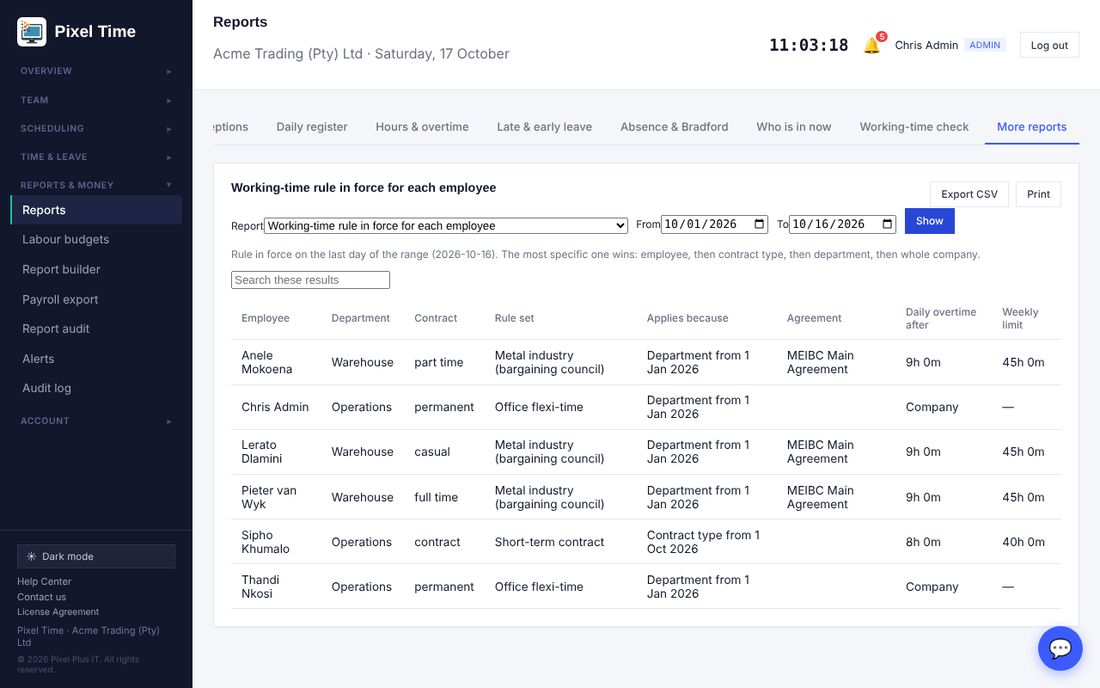The width and height of the screenshot is (1100, 688).
Task: Collapse the Reports & Money section
Action: point(96,185)
